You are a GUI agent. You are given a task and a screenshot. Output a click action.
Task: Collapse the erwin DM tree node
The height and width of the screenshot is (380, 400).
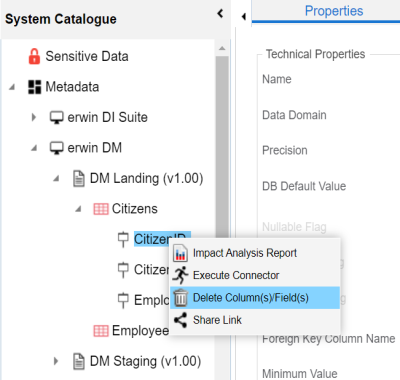pos(34,148)
